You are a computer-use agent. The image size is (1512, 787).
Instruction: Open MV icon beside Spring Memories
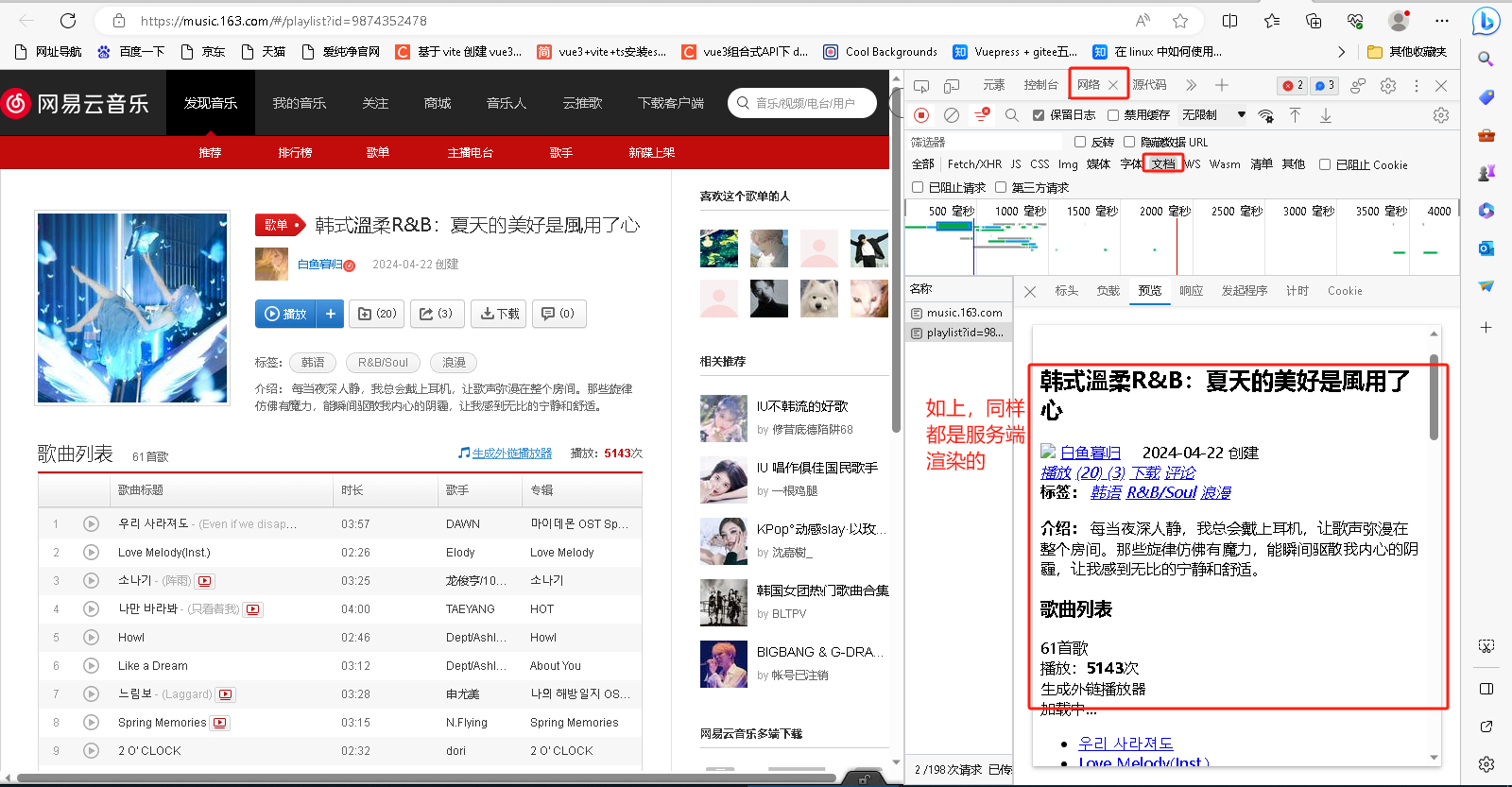220,723
